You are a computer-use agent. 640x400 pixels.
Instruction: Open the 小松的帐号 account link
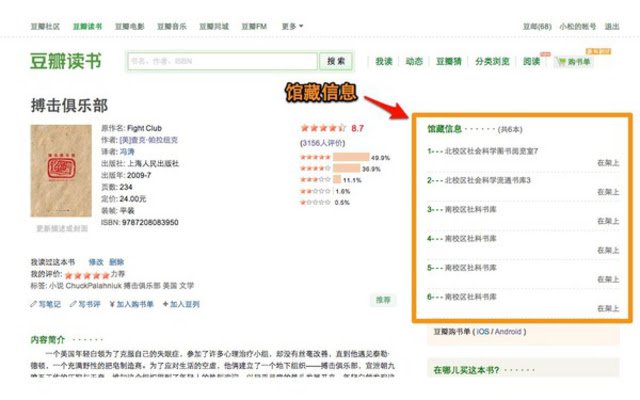(578, 27)
